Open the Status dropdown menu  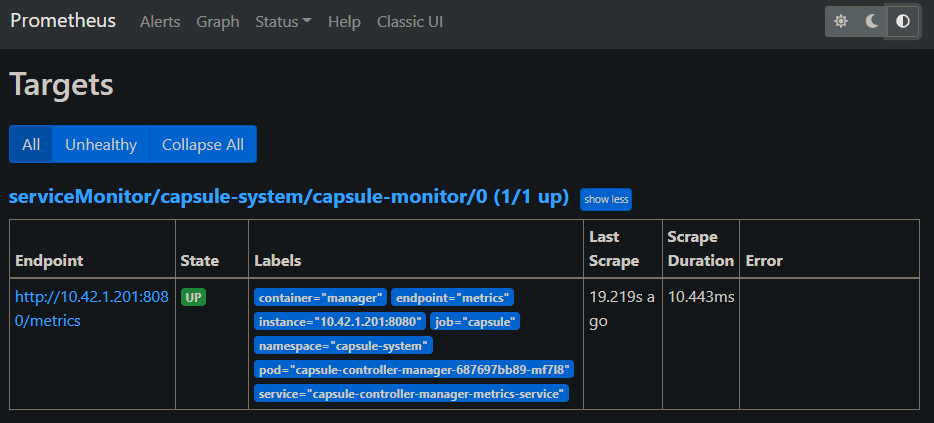pyautogui.click(x=283, y=21)
